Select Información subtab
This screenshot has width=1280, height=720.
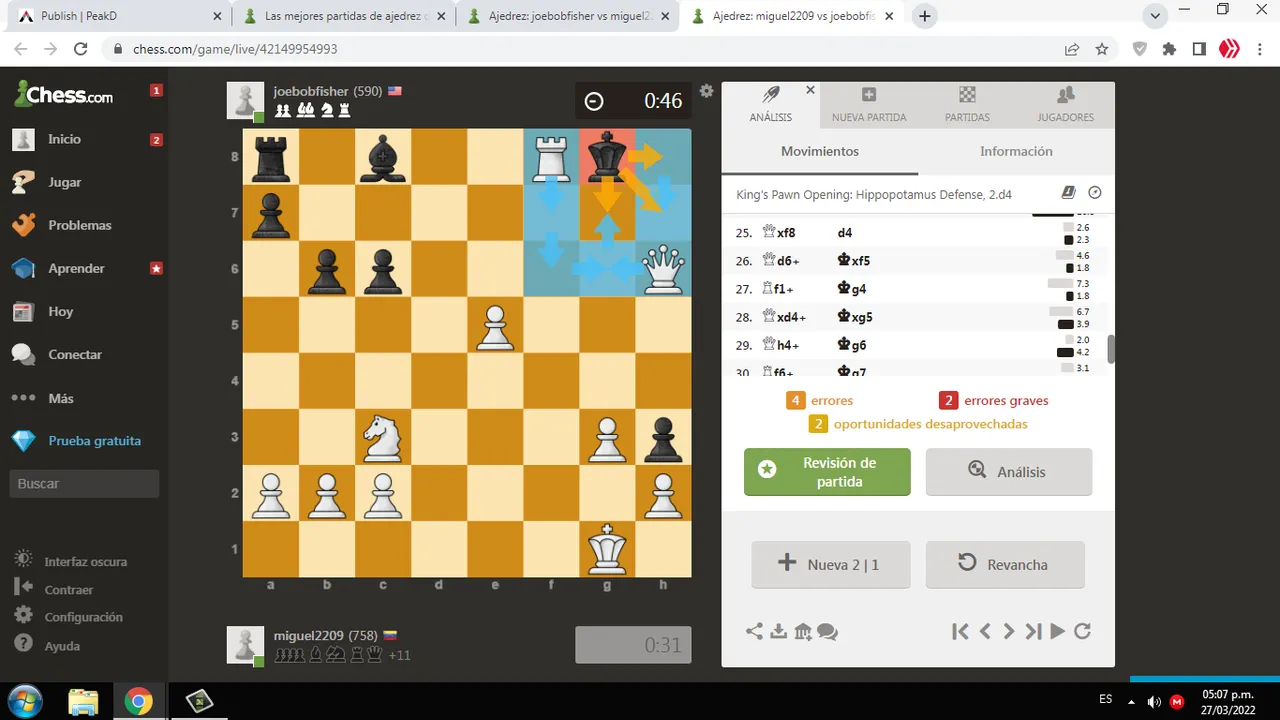(x=1016, y=151)
